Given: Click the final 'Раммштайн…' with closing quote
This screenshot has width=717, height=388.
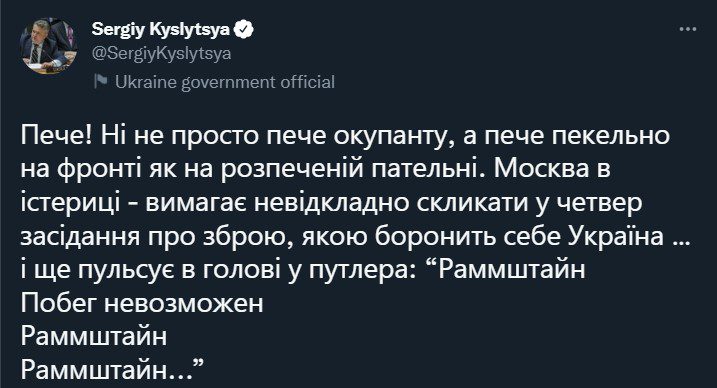Looking at the screenshot, I should point(112,370).
